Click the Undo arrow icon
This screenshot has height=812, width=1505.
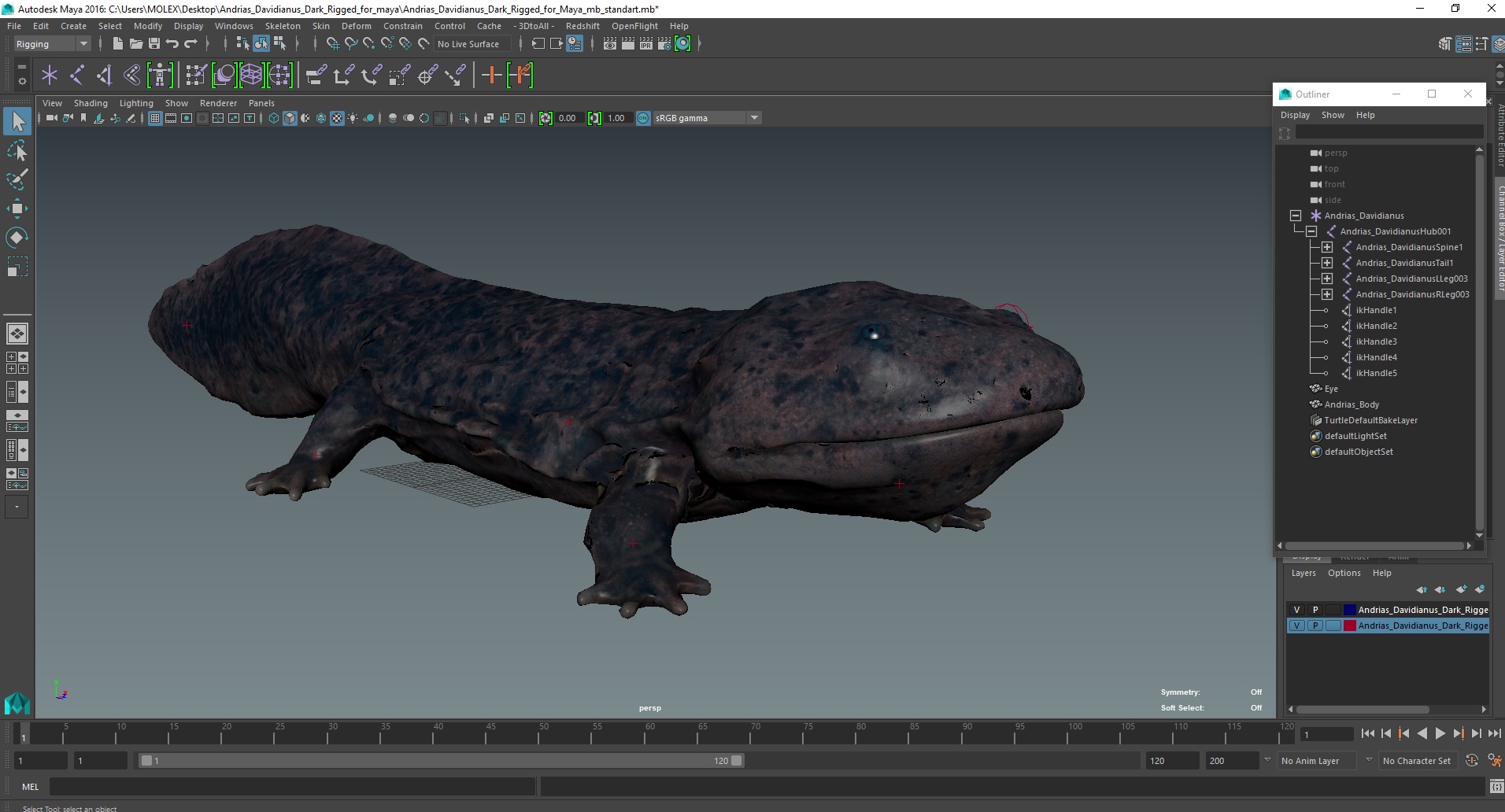pos(172,44)
